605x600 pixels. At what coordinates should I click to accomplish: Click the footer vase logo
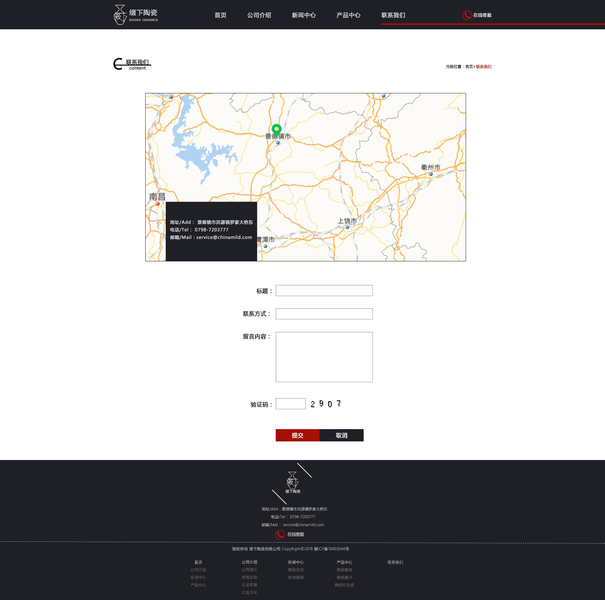[x=292, y=482]
